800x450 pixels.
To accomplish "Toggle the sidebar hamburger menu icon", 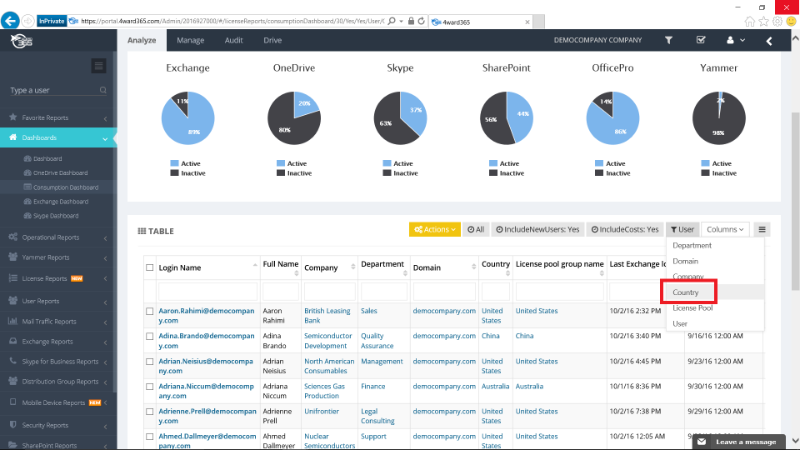I will click(x=98, y=66).
